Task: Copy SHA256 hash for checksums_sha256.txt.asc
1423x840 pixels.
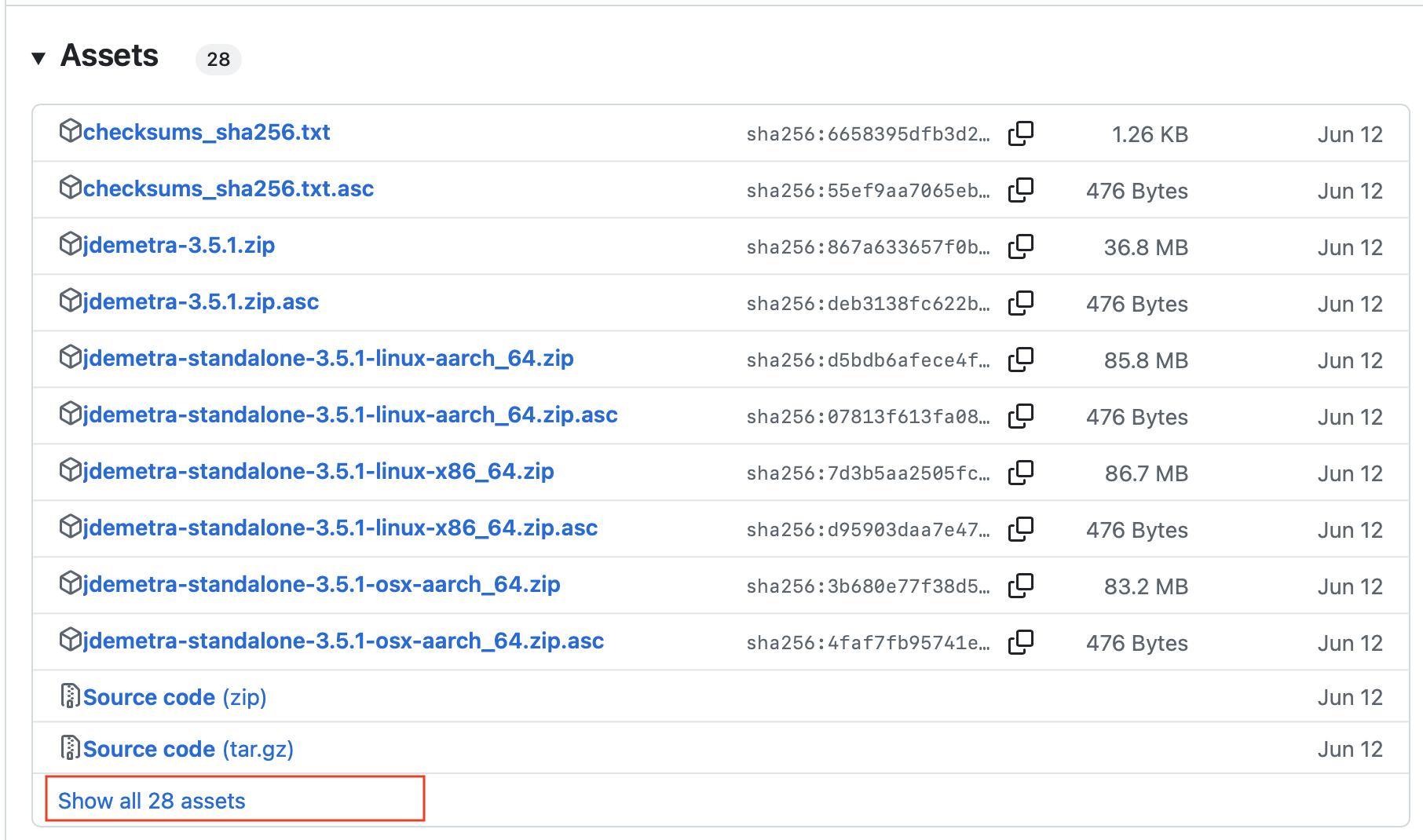Action: pos(1020,190)
